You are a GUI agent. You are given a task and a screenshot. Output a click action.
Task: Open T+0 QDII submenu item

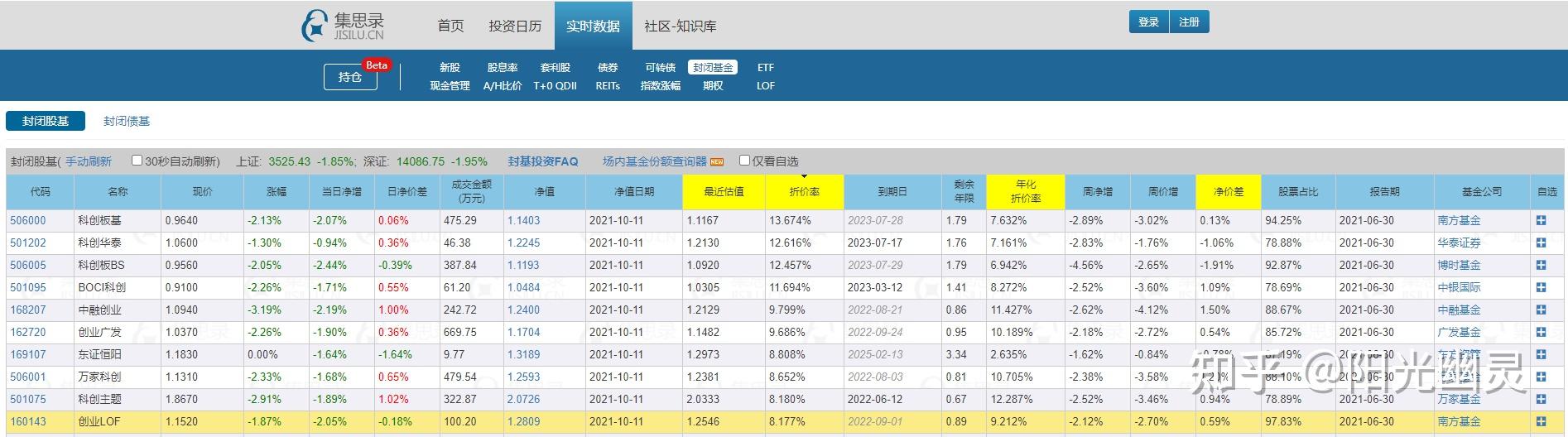coord(556,86)
